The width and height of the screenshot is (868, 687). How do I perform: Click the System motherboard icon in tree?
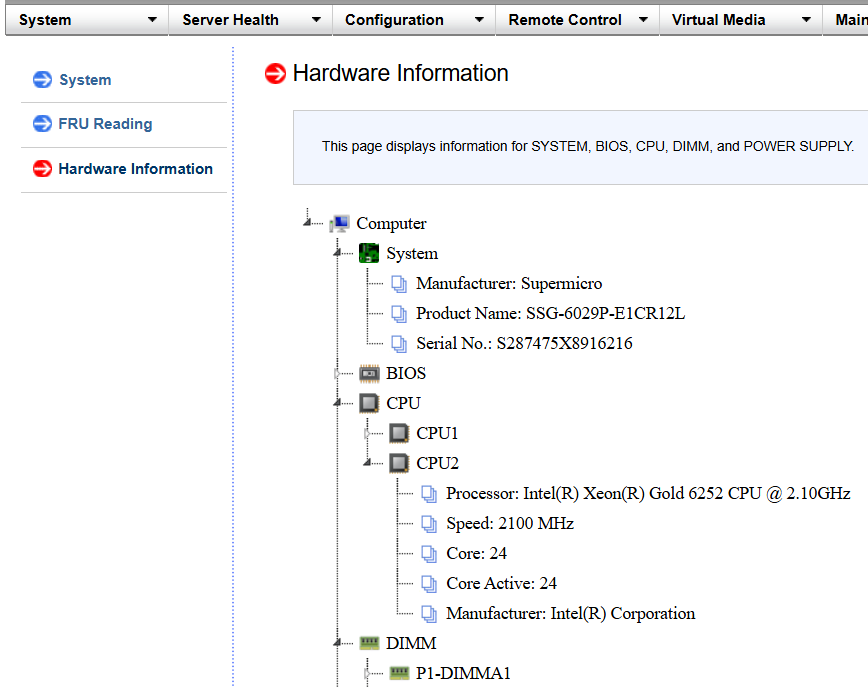tap(369, 253)
